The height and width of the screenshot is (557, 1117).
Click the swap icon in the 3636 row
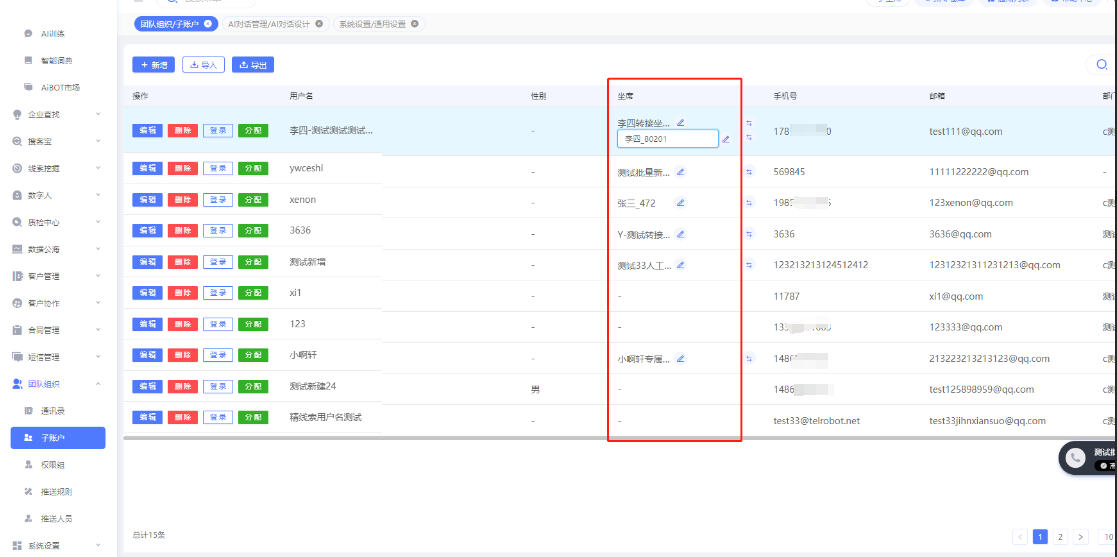(x=749, y=234)
